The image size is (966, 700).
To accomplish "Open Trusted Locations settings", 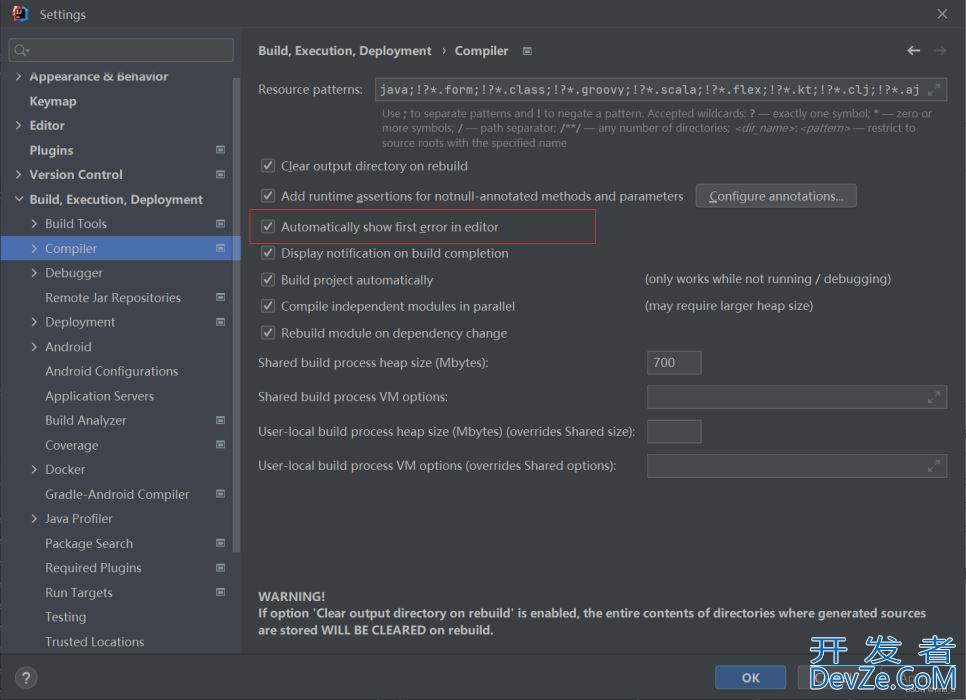I will pos(94,641).
